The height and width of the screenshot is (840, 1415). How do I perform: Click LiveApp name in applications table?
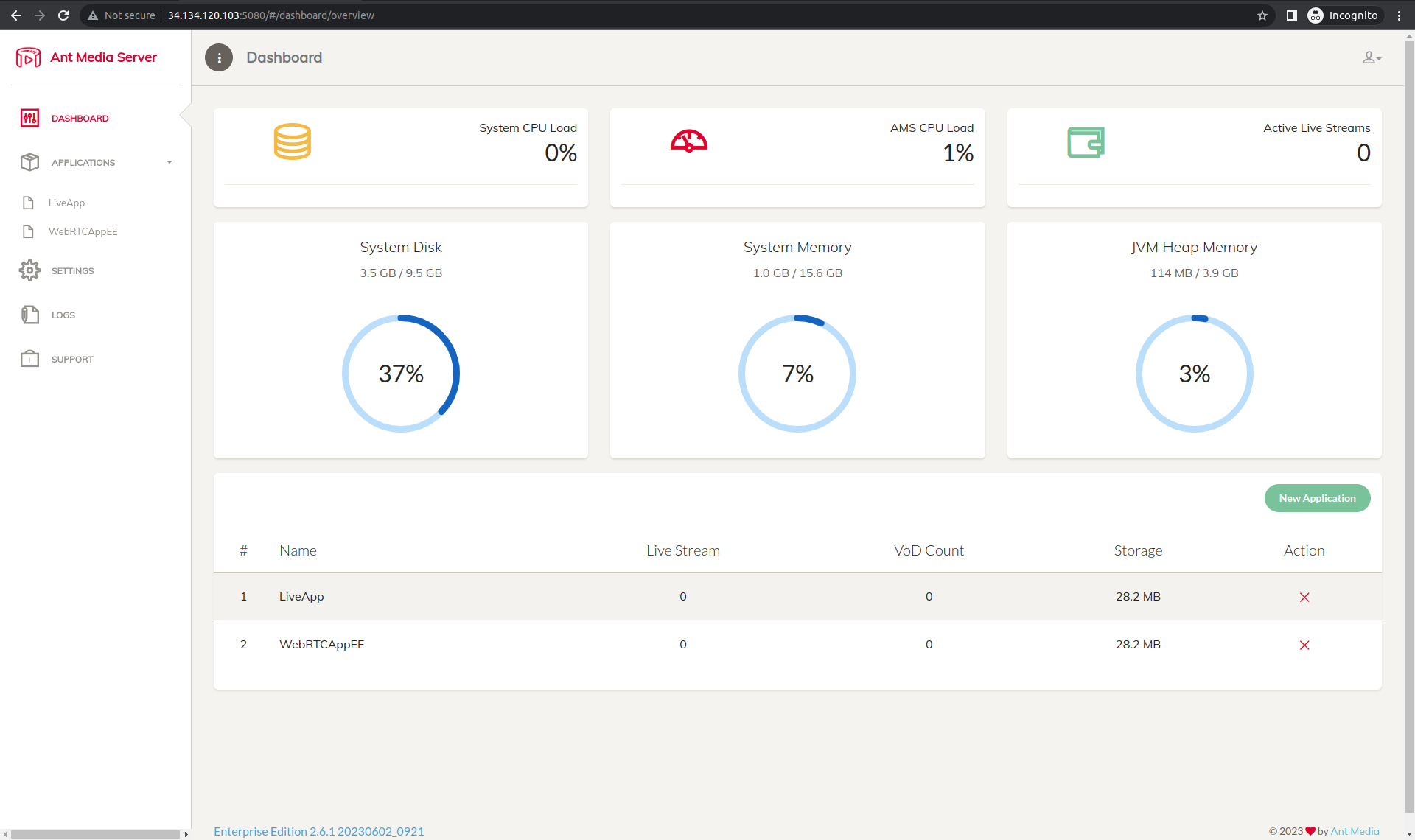(x=301, y=596)
